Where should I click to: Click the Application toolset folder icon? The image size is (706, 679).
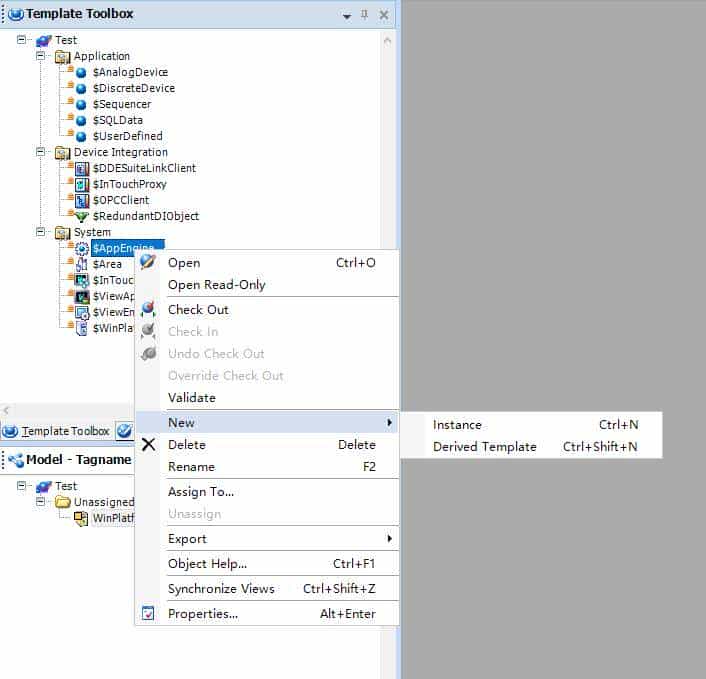pos(62,57)
